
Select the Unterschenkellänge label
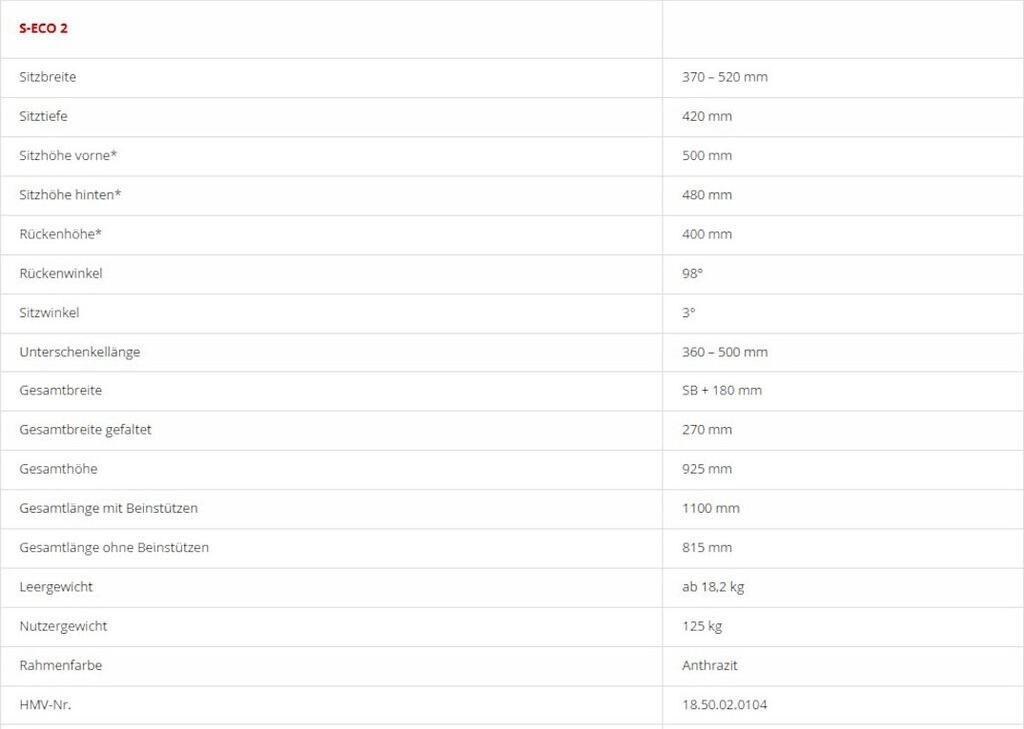point(80,352)
